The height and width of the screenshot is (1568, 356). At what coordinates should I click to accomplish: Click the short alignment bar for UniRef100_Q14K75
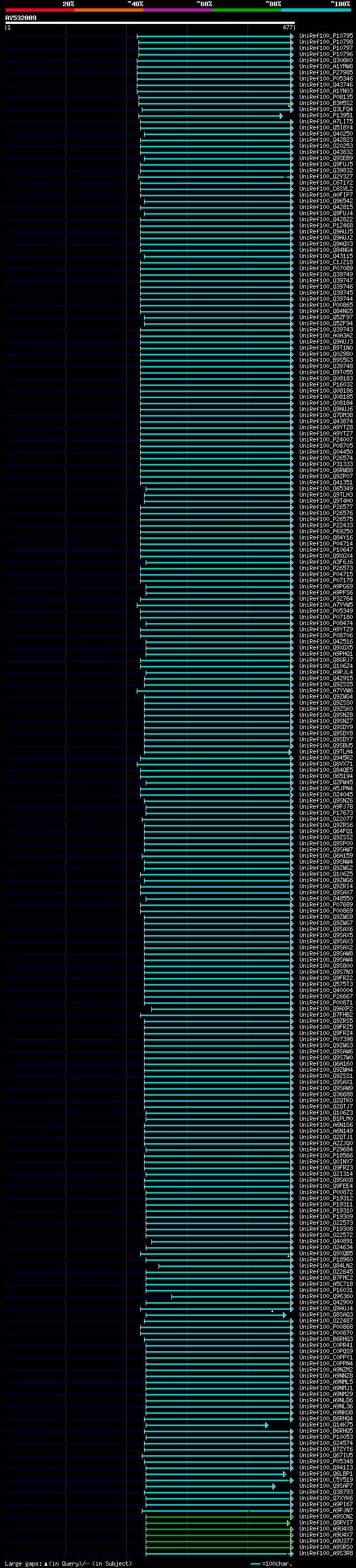[x=207, y=1425]
